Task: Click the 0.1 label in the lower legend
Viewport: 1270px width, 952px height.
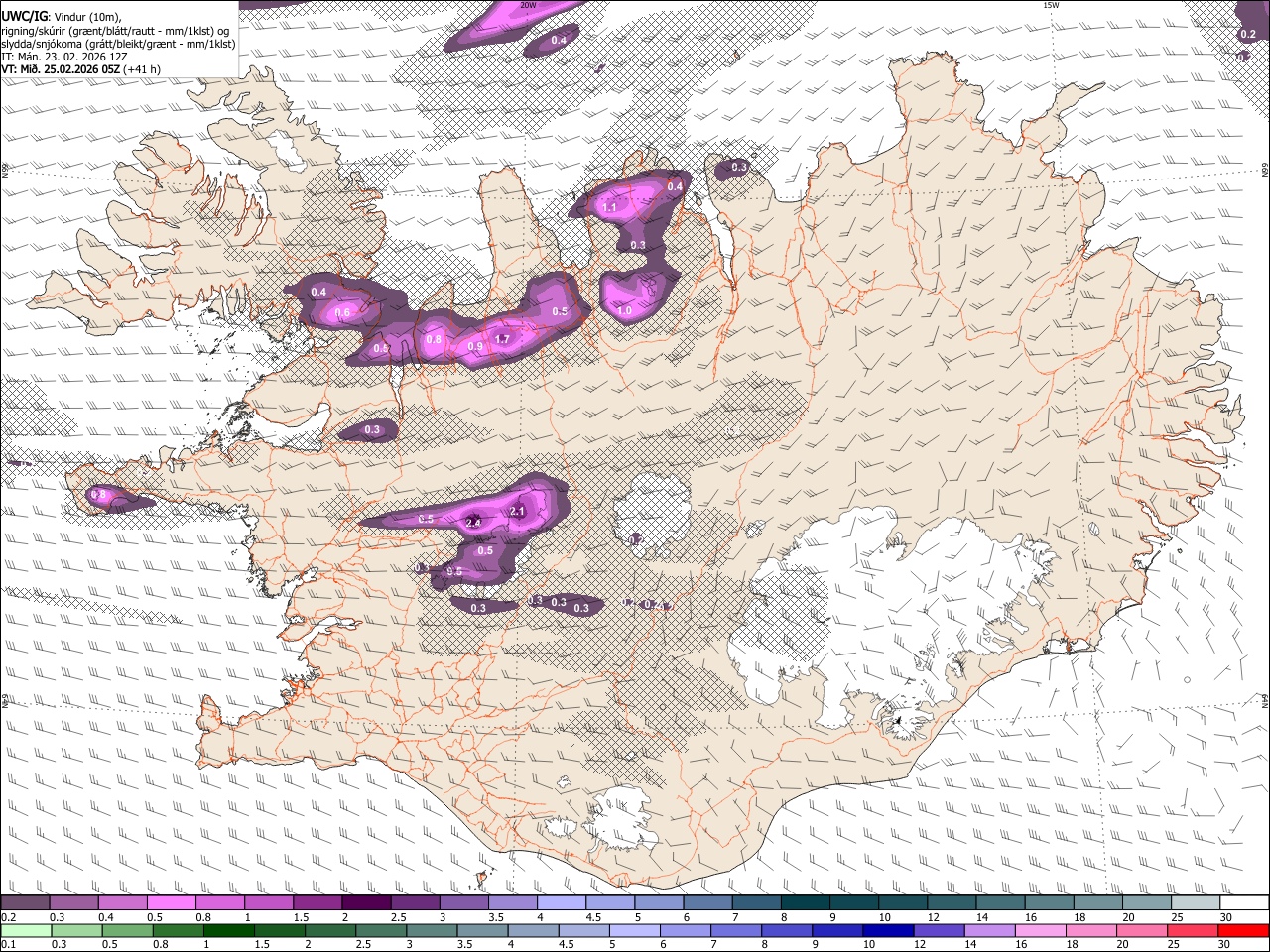Action: pyautogui.click(x=9, y=944)
